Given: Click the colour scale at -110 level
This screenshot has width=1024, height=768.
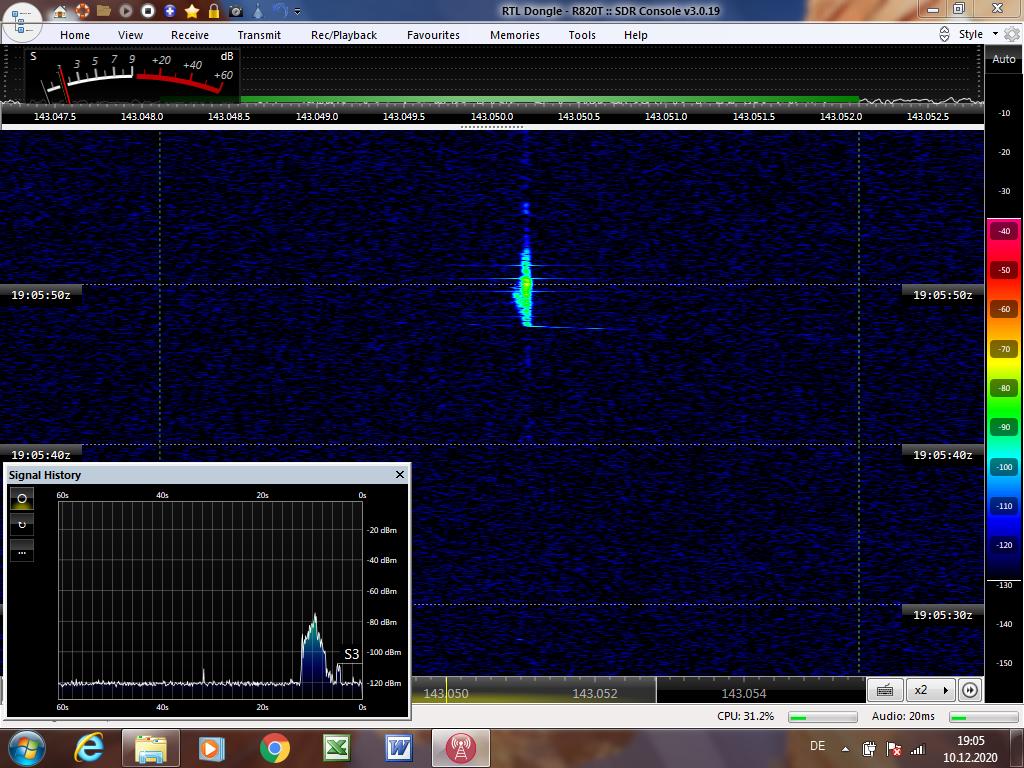Looking at the screenshot, I should 1004,505.
